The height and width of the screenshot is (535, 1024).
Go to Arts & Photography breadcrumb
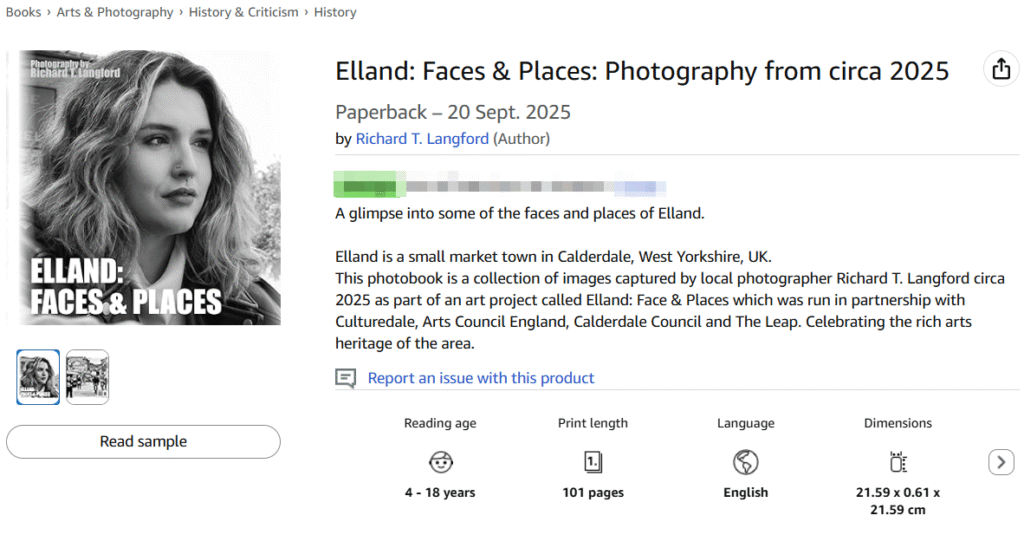[114, 12]
